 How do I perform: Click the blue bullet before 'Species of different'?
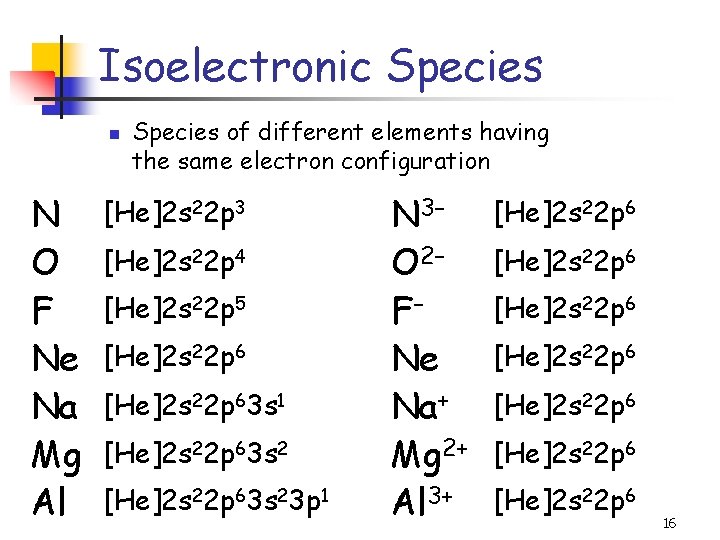[114, 135]
